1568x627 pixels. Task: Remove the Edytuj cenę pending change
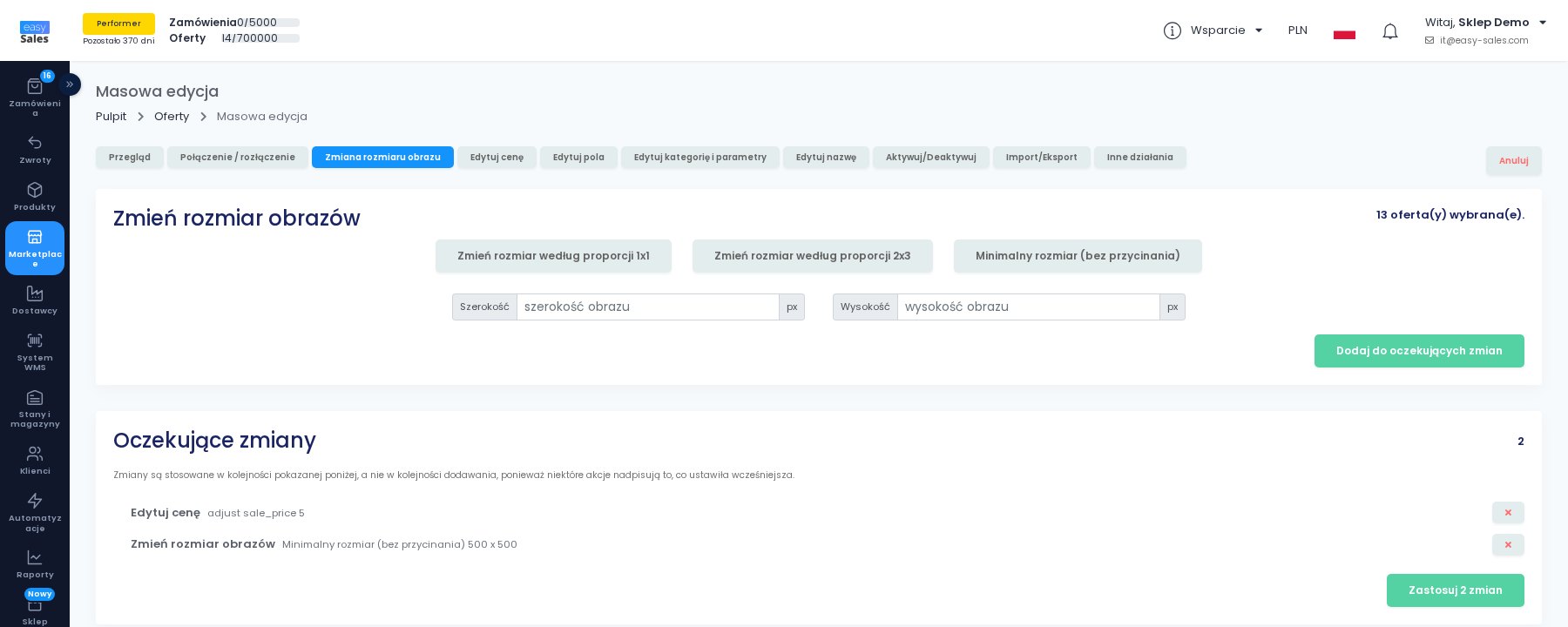click(1508, 513)
